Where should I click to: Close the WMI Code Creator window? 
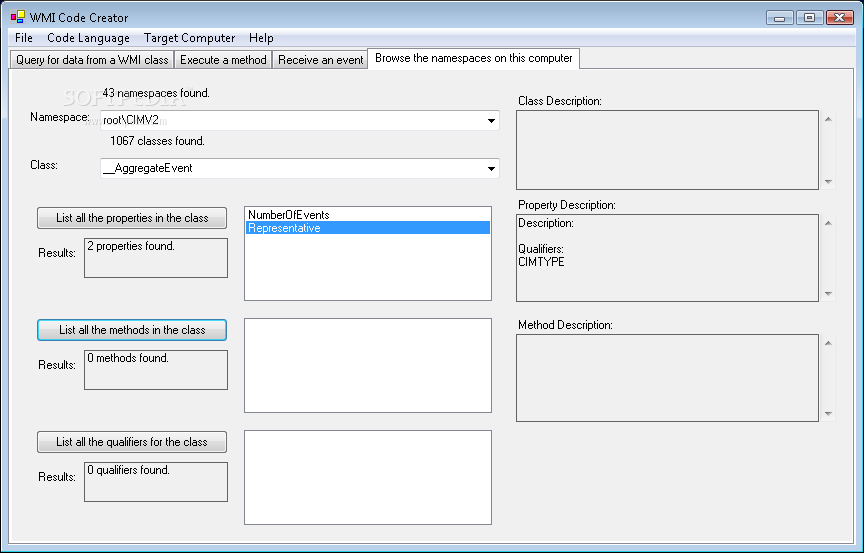[x=840, y=18]
